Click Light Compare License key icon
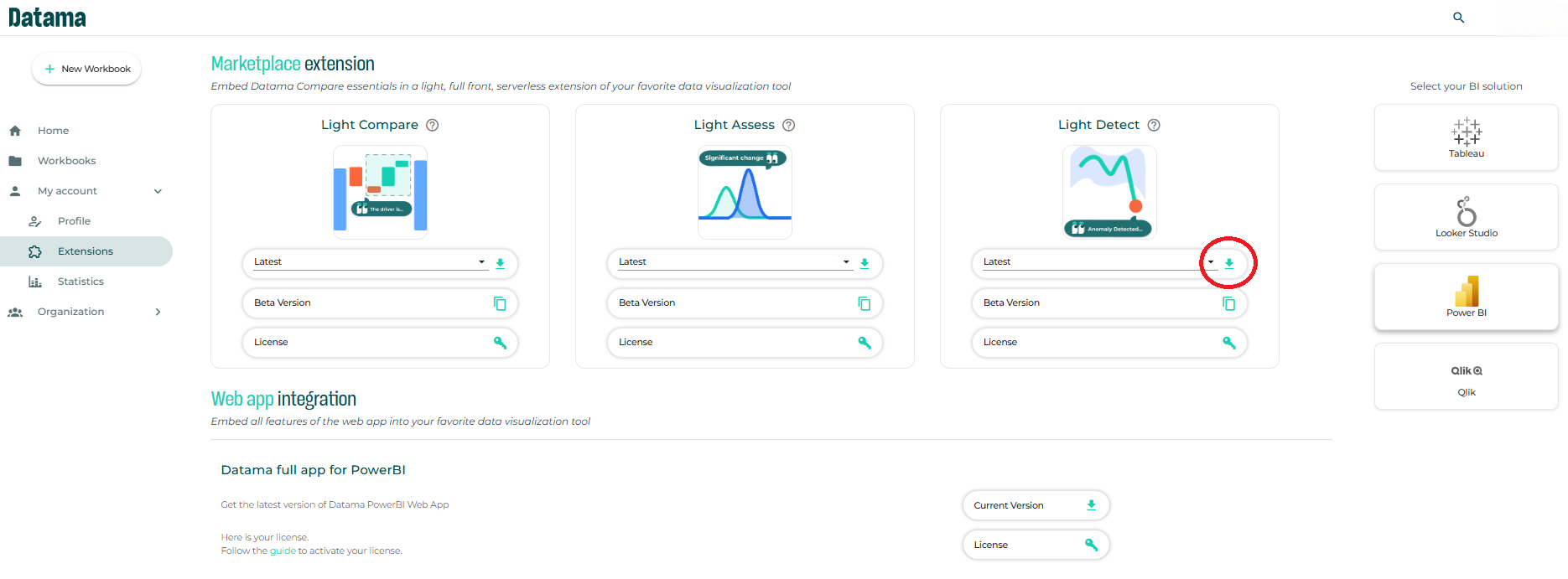1568x579 pixels. coord(500,342)
